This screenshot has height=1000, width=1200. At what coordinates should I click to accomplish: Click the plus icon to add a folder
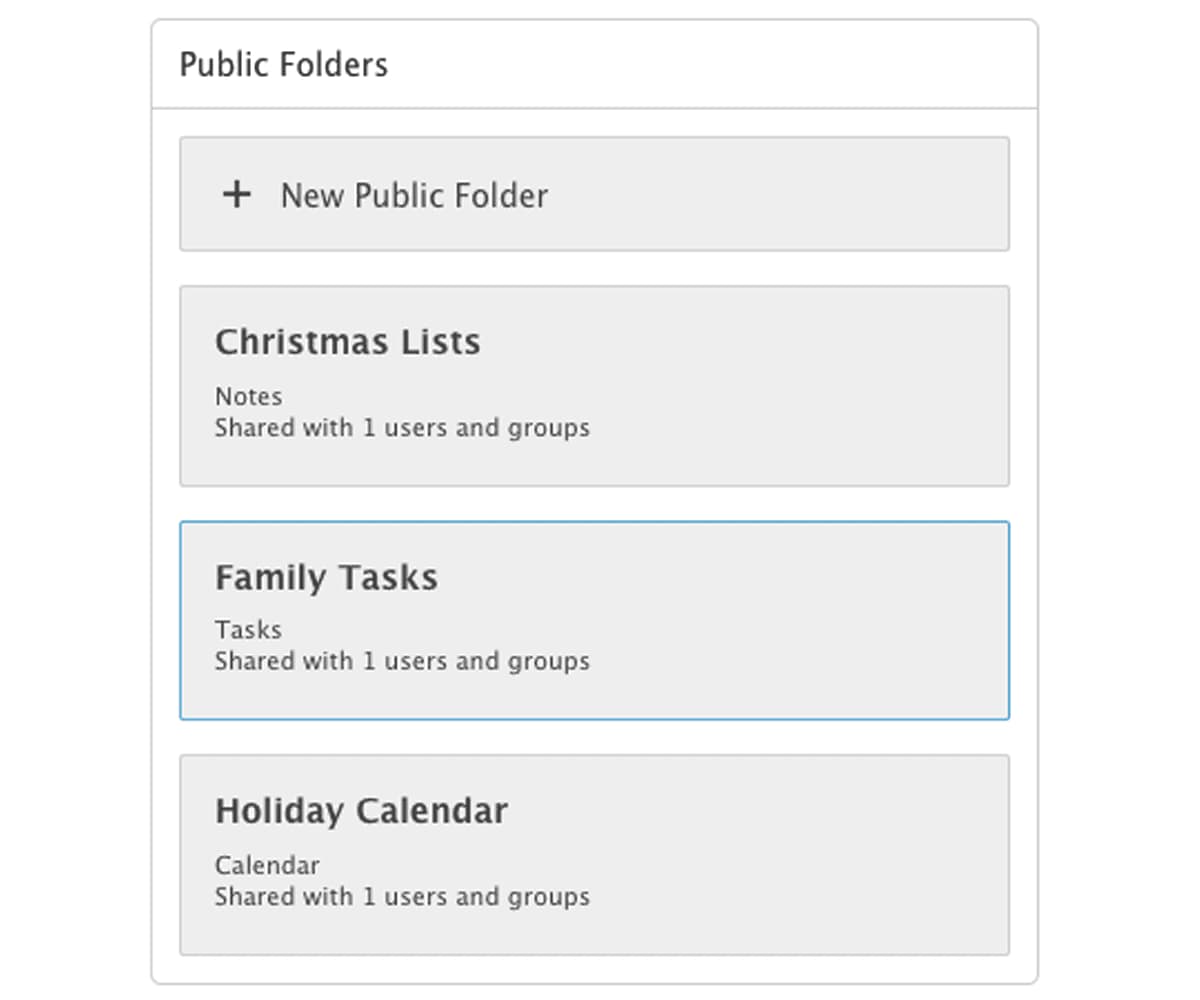pyautogui.click(x=237, y=195)
